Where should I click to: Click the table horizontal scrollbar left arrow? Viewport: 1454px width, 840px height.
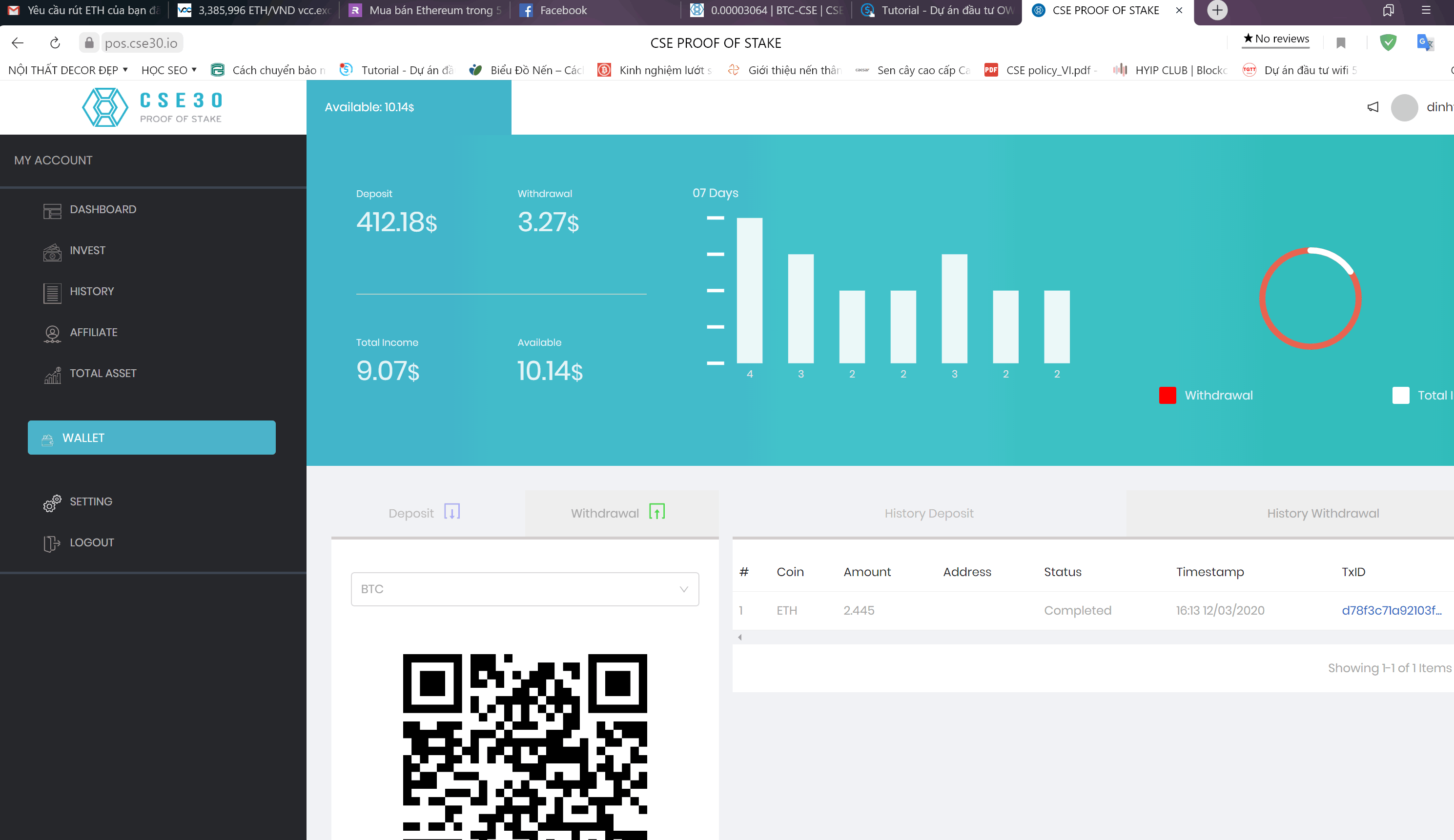click(740, 637)
